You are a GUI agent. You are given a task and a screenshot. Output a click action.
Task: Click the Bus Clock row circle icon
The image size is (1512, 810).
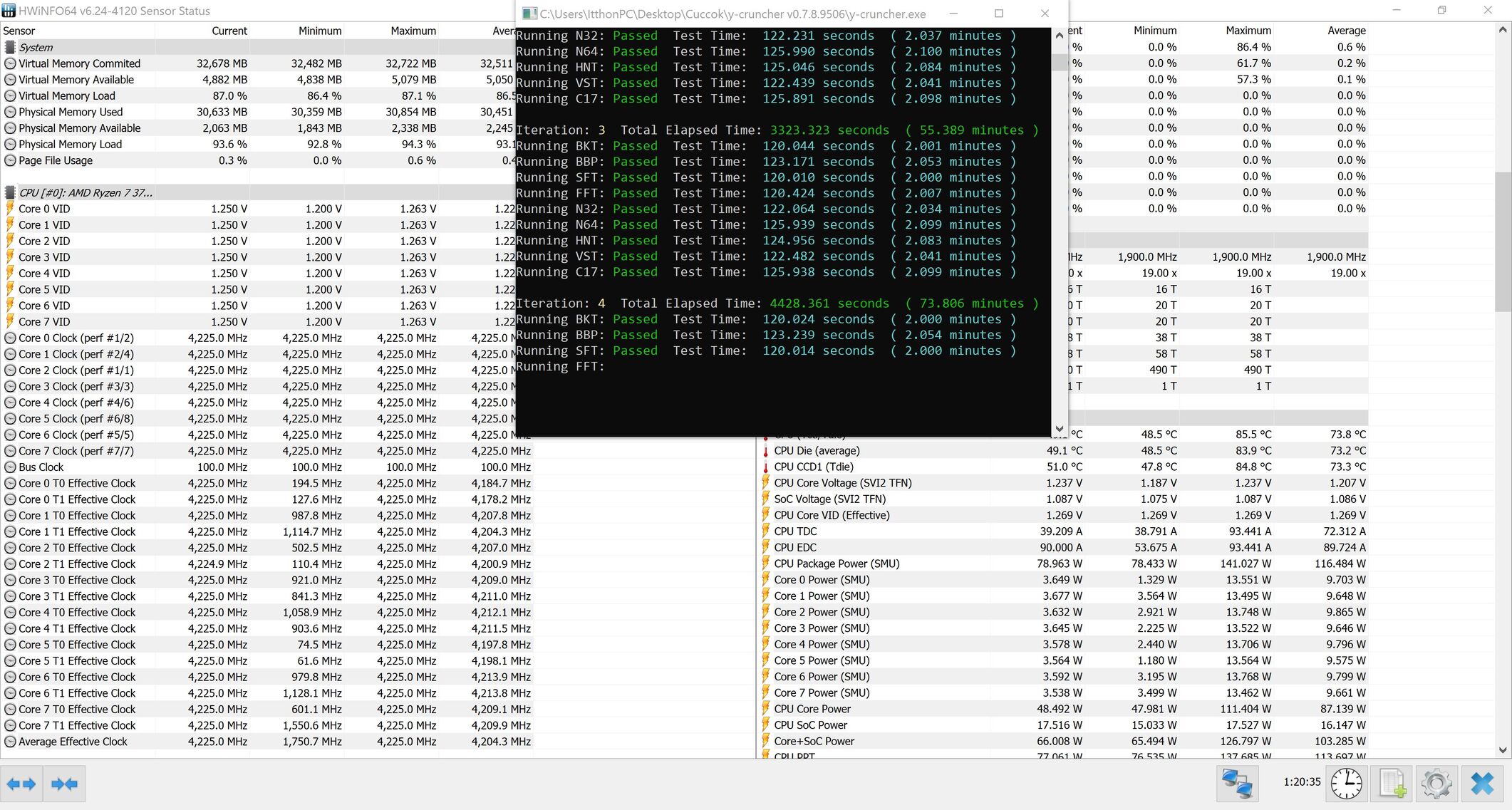[10, 467]
